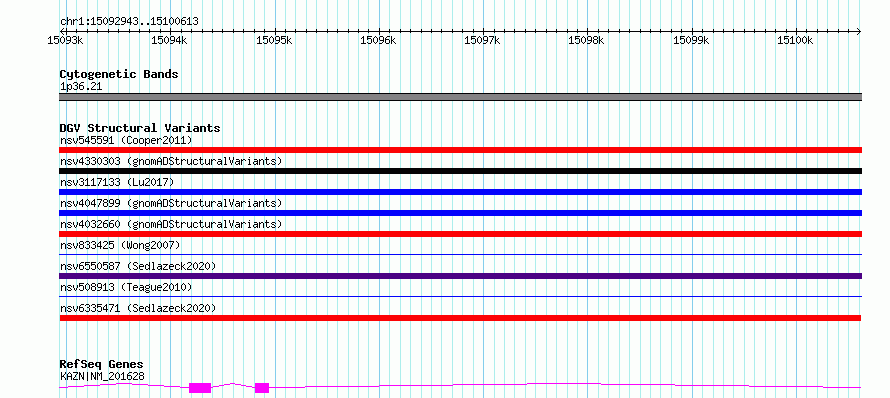Click the 15096k ruler tick label
The width and height of the screenshot is (890, 398).
tap(378, 40)
